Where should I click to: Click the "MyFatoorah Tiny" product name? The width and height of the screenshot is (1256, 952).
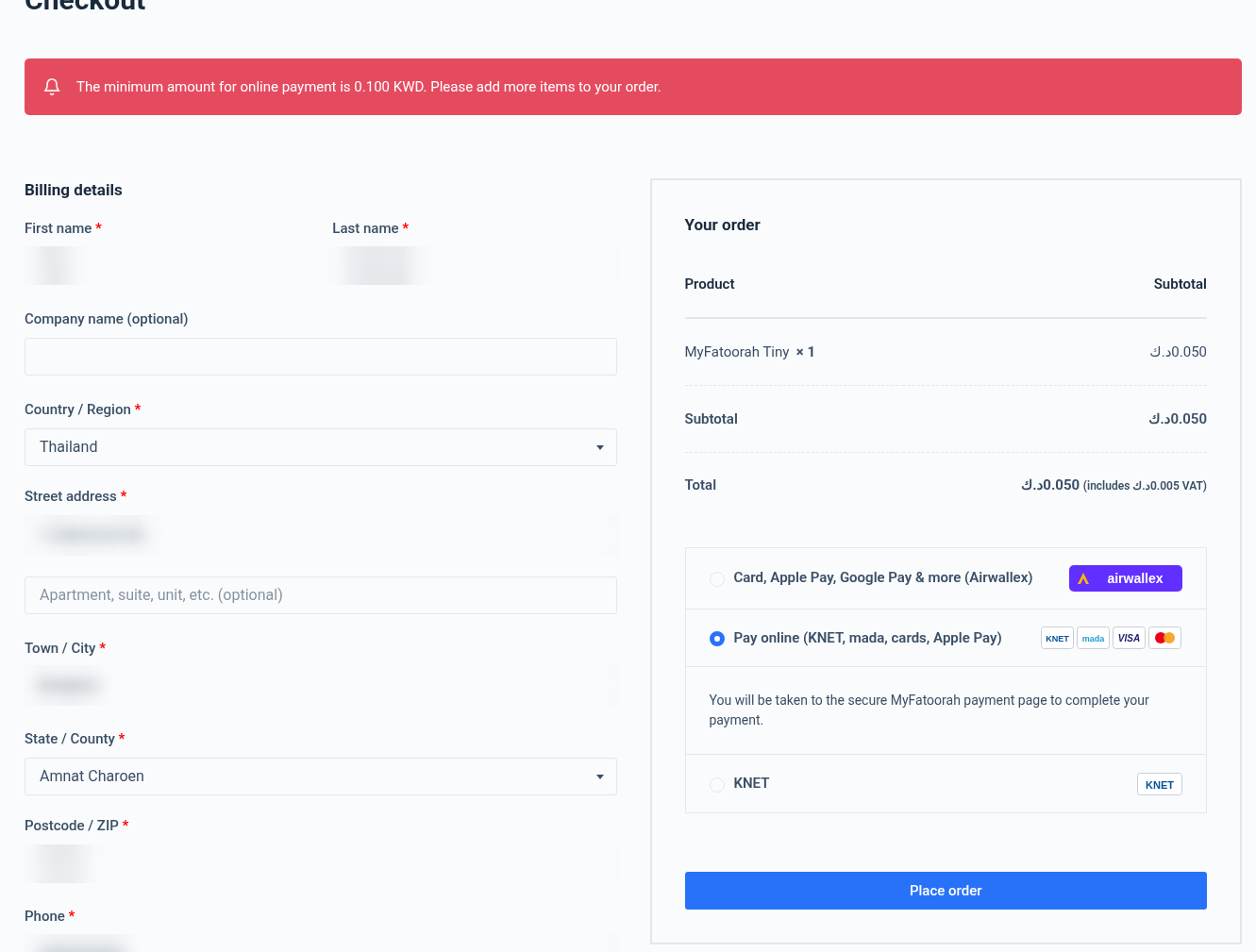(737, 352)
